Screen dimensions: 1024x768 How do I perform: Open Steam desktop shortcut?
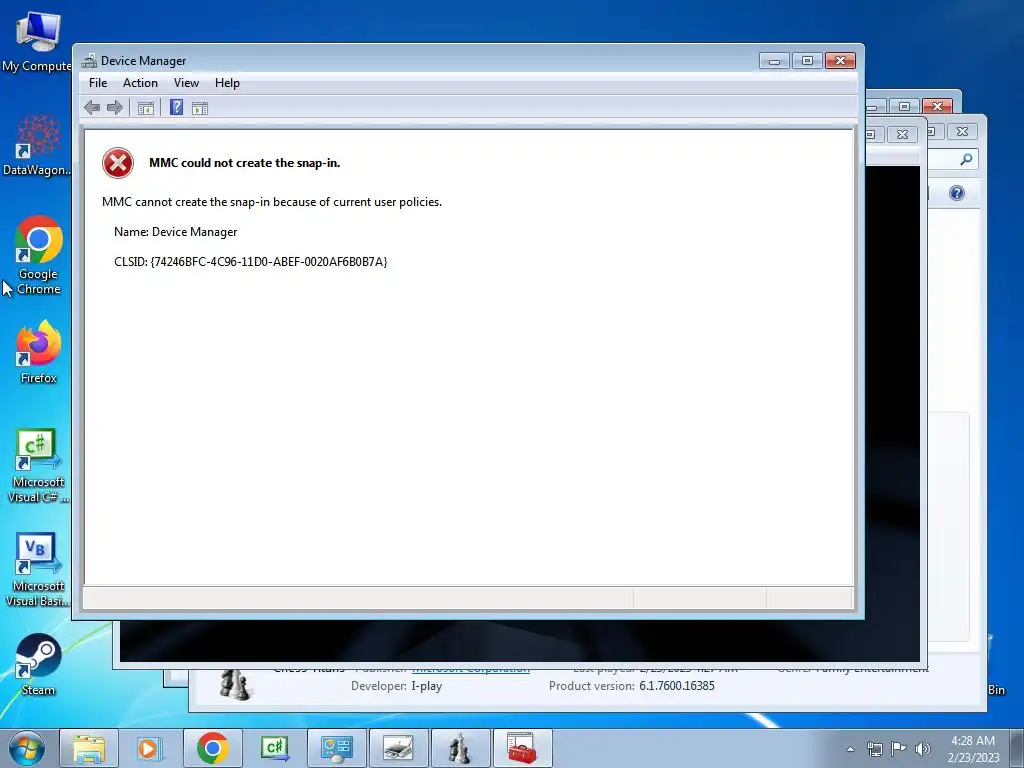point(39,665)
